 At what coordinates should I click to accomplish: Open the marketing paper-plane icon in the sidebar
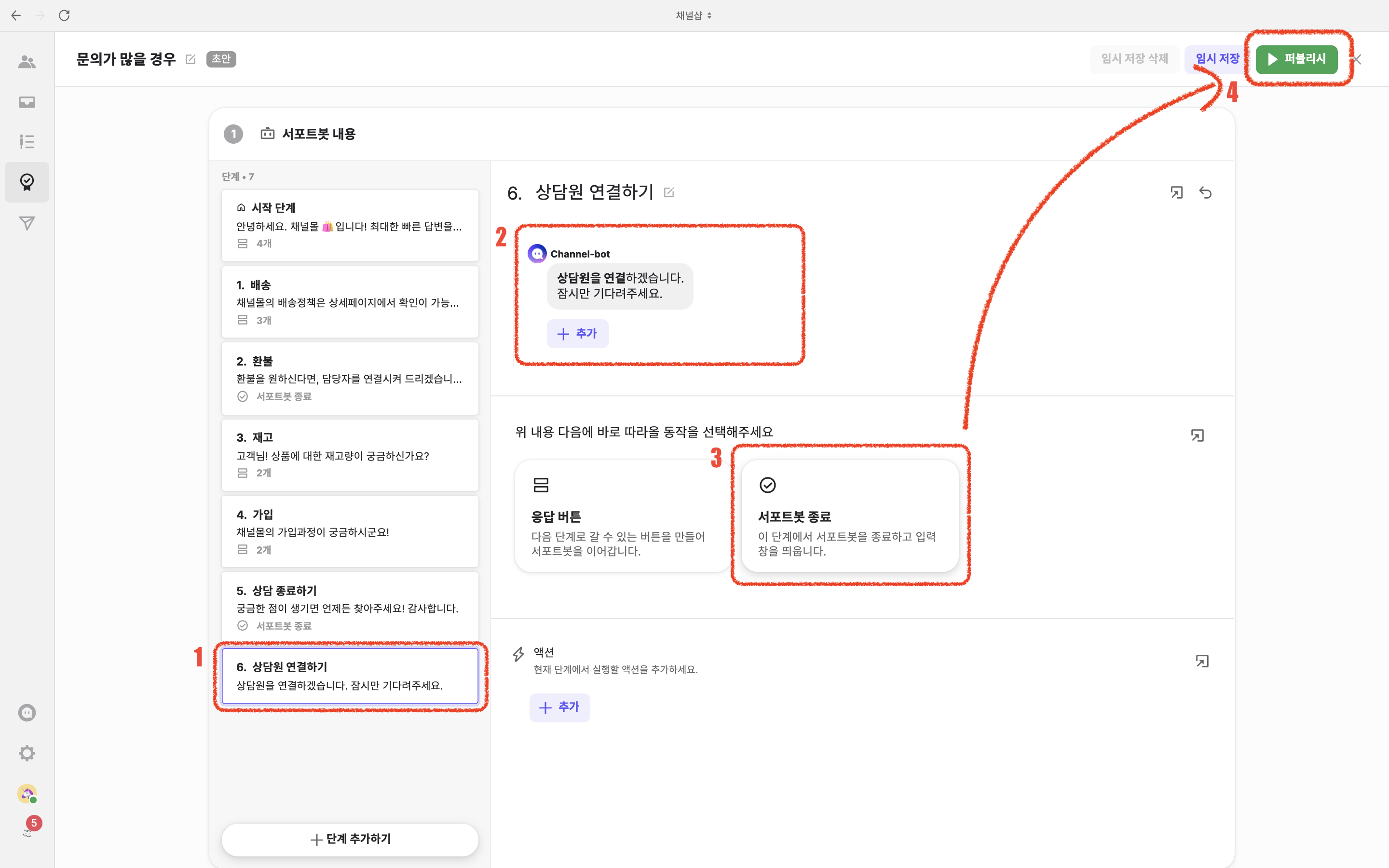click(27, 223)
